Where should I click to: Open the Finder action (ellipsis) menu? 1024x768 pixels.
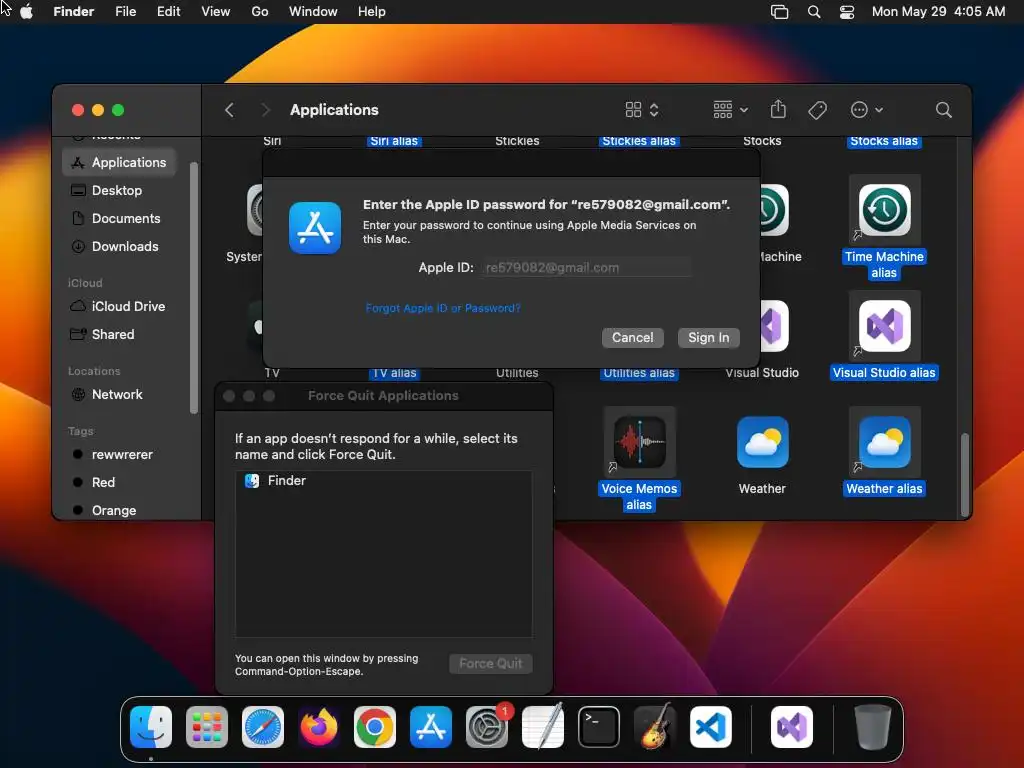tap(867, 110)
